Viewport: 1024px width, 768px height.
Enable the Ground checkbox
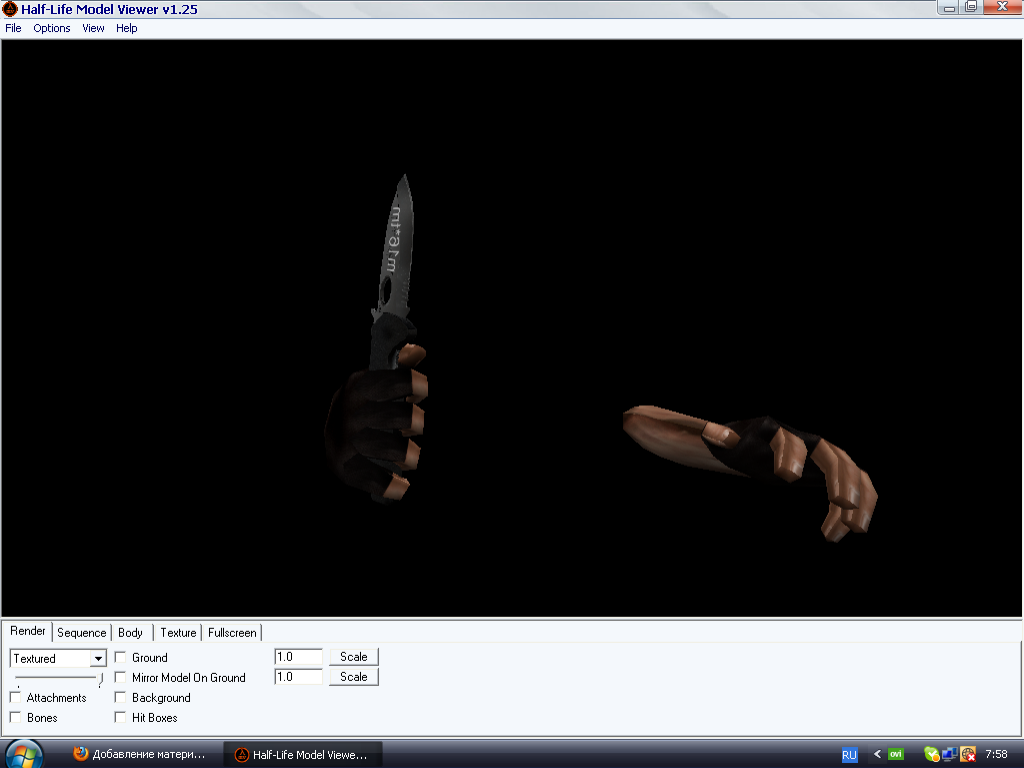coord(121,658)
